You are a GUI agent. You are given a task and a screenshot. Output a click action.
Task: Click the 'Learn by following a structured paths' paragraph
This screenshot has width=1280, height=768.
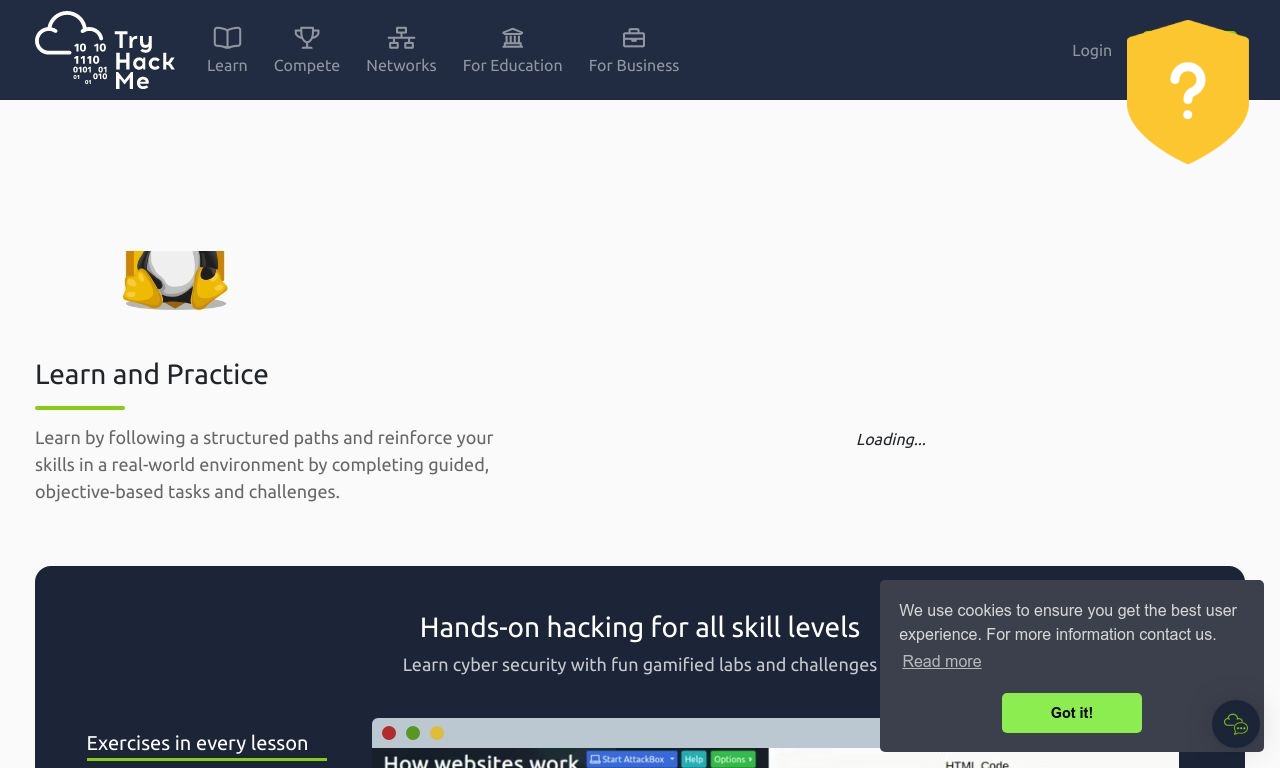click(x=264, y=465)
